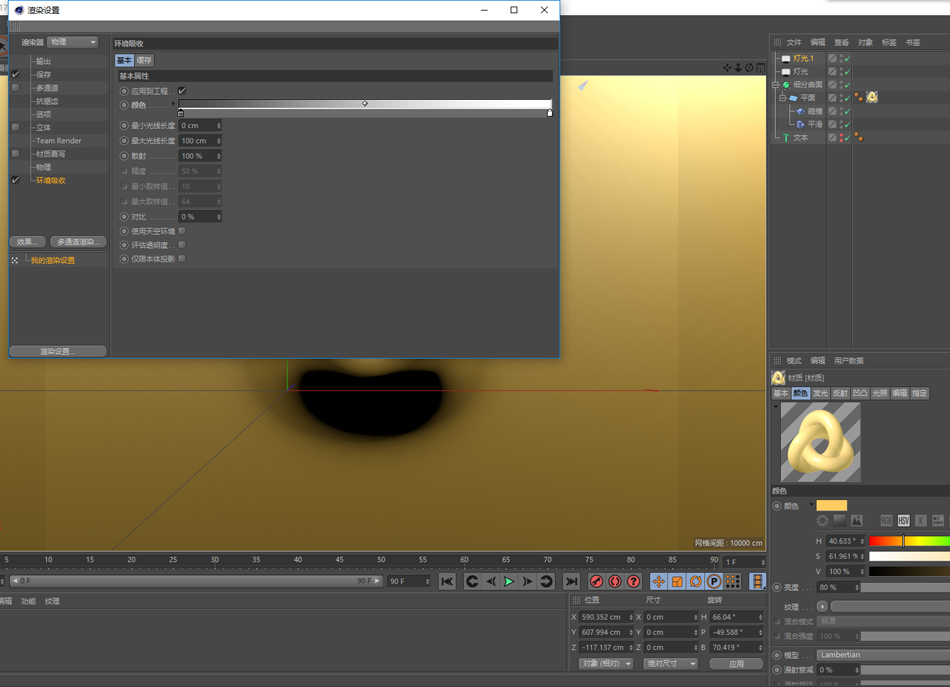Select the material 发光 tab
This screenshot has height=687, width=950.
pos(820,393)
